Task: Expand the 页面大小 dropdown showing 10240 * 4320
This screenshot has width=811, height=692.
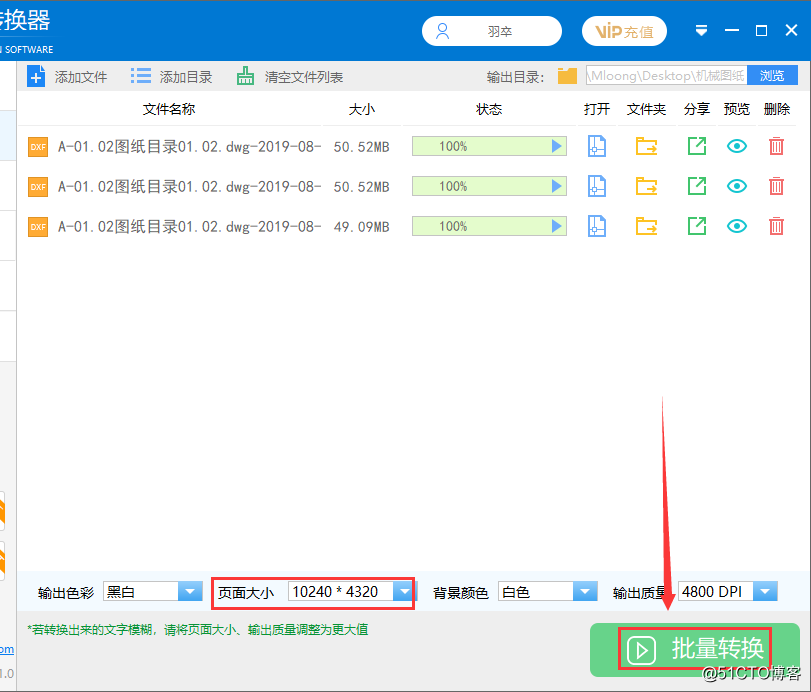Action: click(x=404, y=591)
